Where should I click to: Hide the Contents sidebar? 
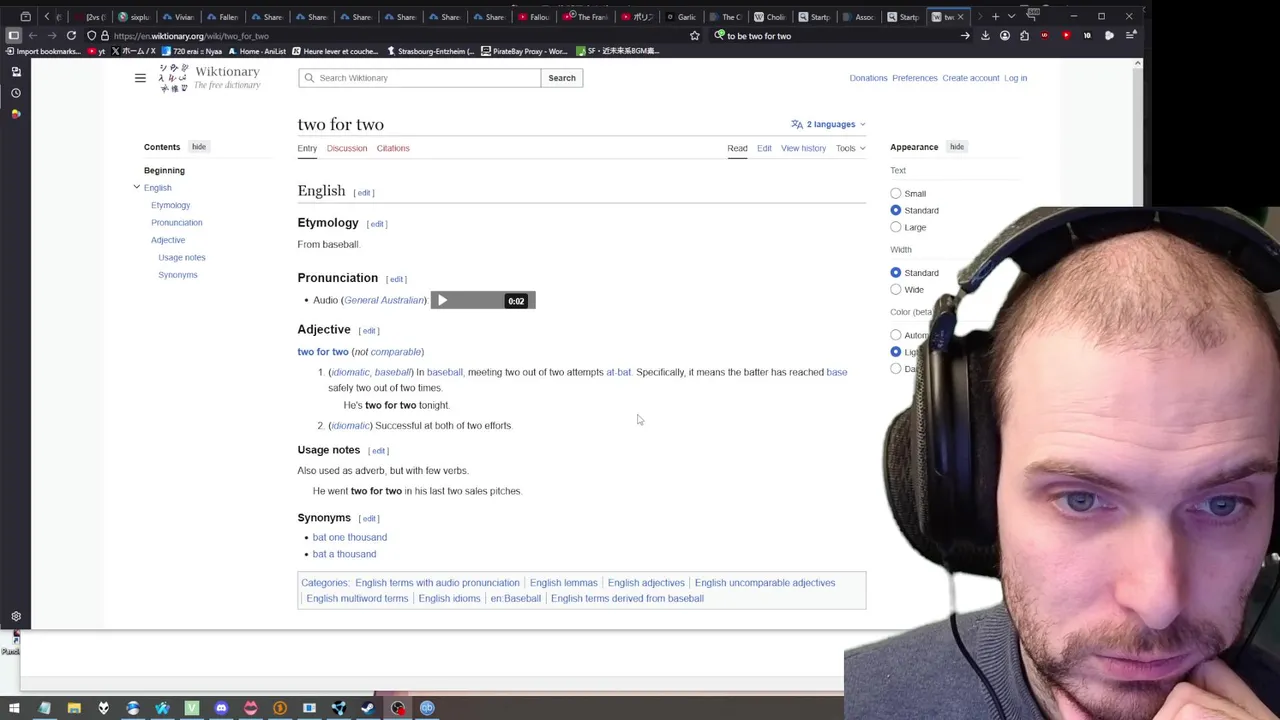199,147
